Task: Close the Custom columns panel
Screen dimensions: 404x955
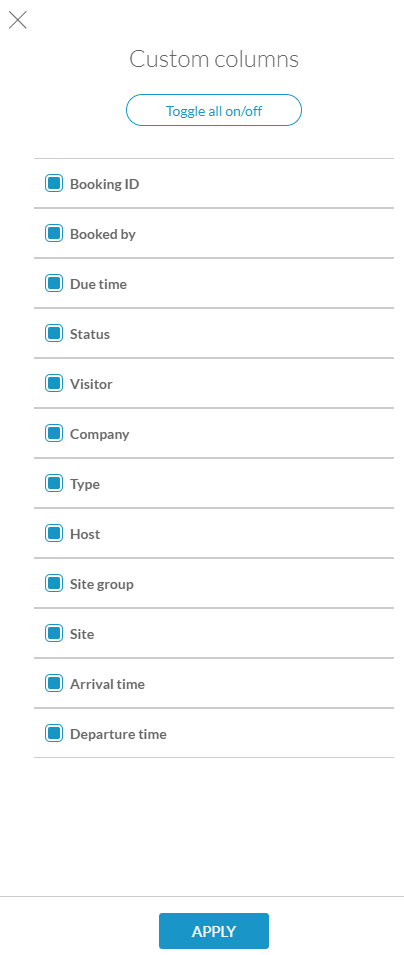Action: coord(18,20)
